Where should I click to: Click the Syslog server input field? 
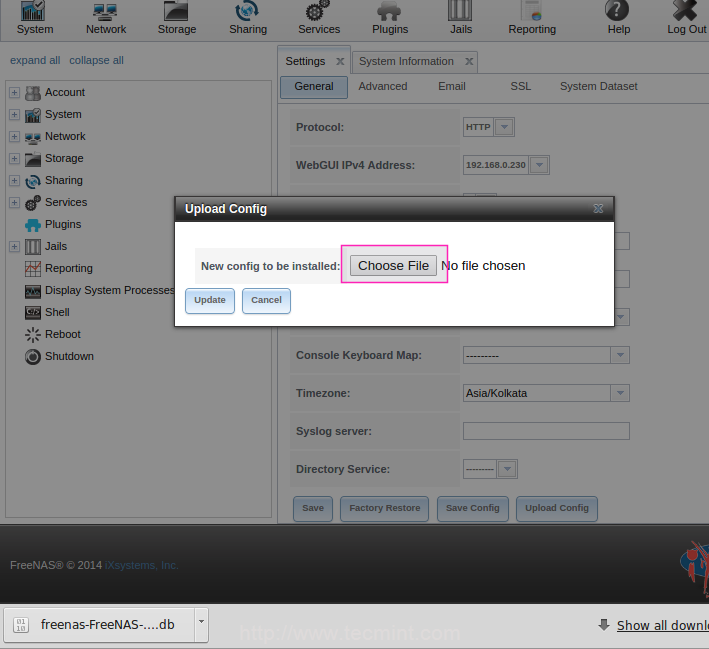point(546,431)
